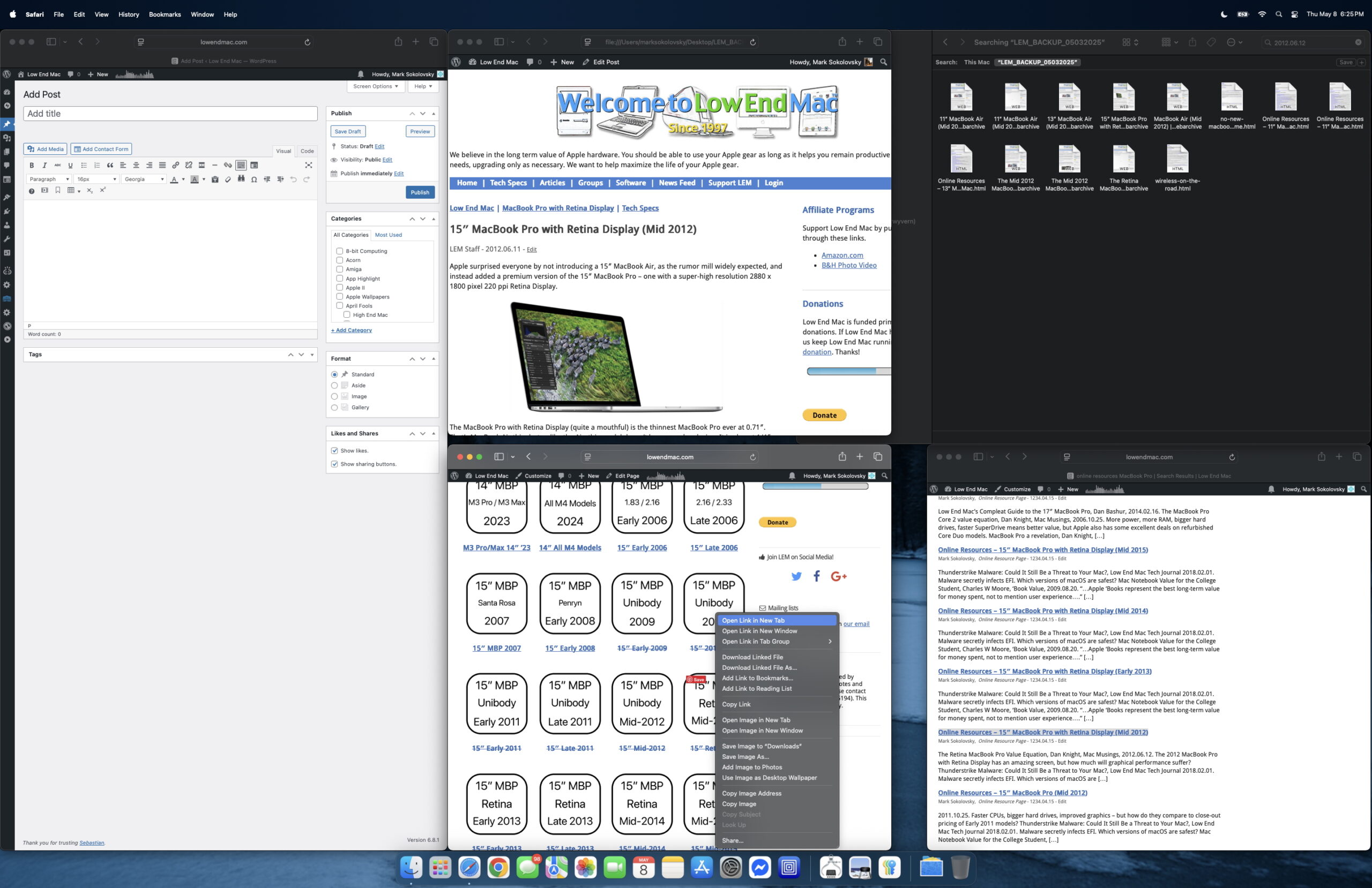Viewport: 1372px width, 888px height.
Task: Align text left in the editor
Action: point(123,166)
